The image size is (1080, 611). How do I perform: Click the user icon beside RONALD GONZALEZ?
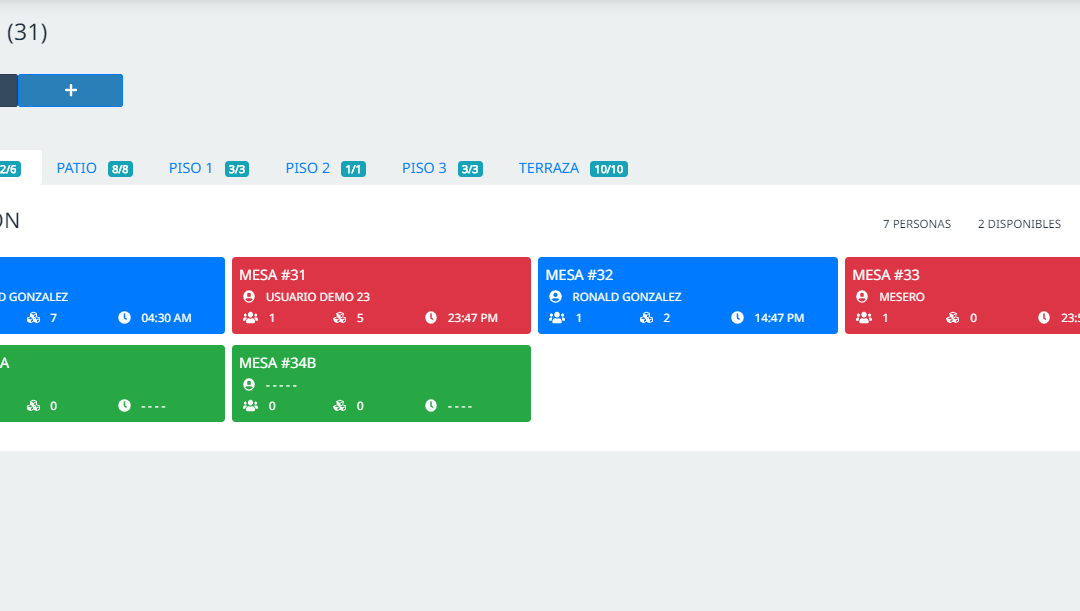556,297
